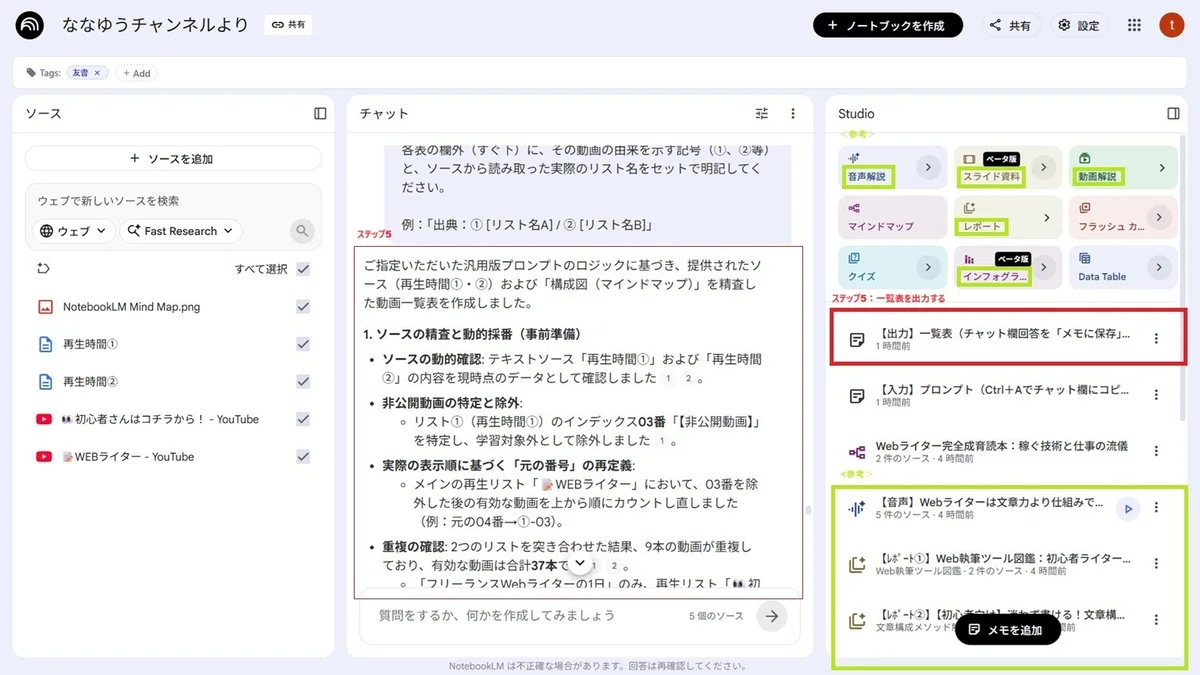Uncheck the 再生時間② source checkbox
The image size is (1200, 675).
303,381
